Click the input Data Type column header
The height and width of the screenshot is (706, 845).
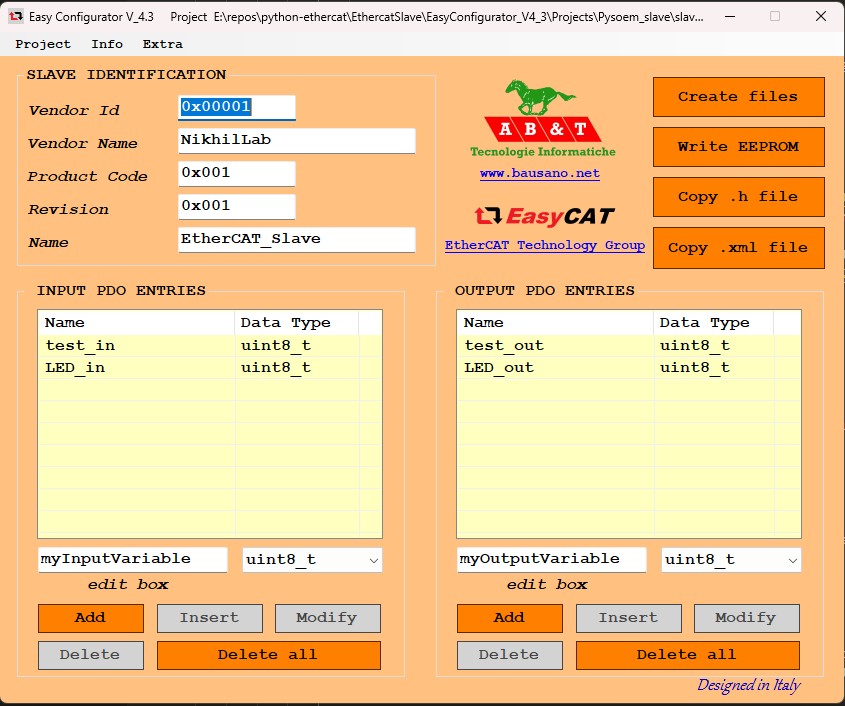(x=296, y=323)
